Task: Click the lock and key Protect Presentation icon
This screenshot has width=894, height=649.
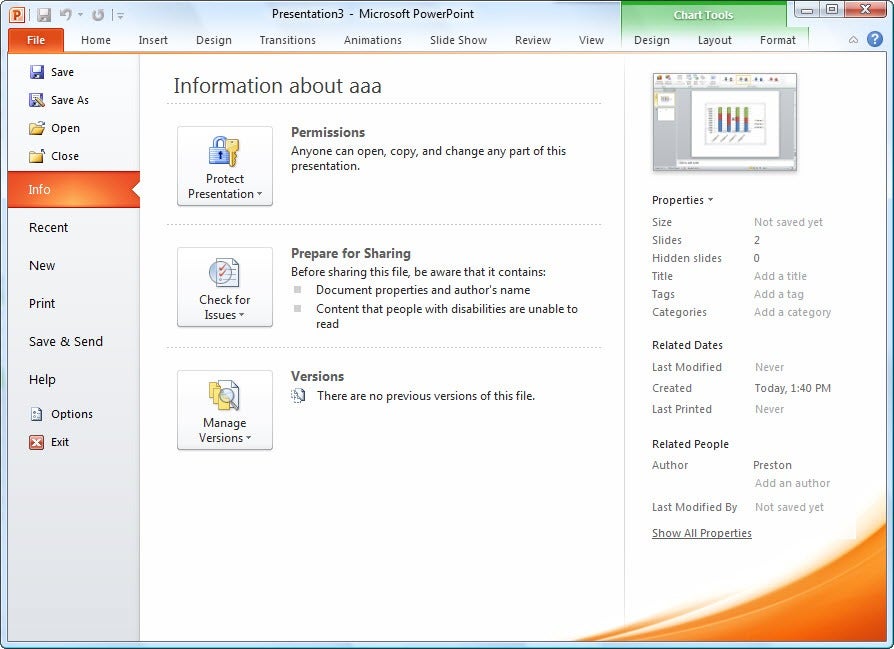Action: tap(225, 152)
